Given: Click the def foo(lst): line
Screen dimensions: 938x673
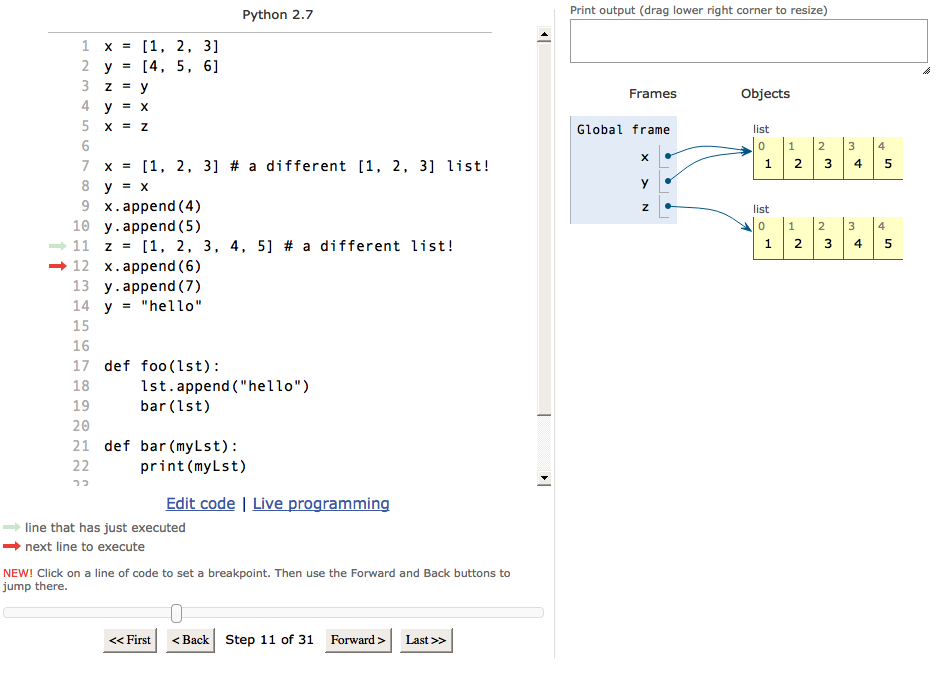Looking at the screenshot, I should coord(162,366).
